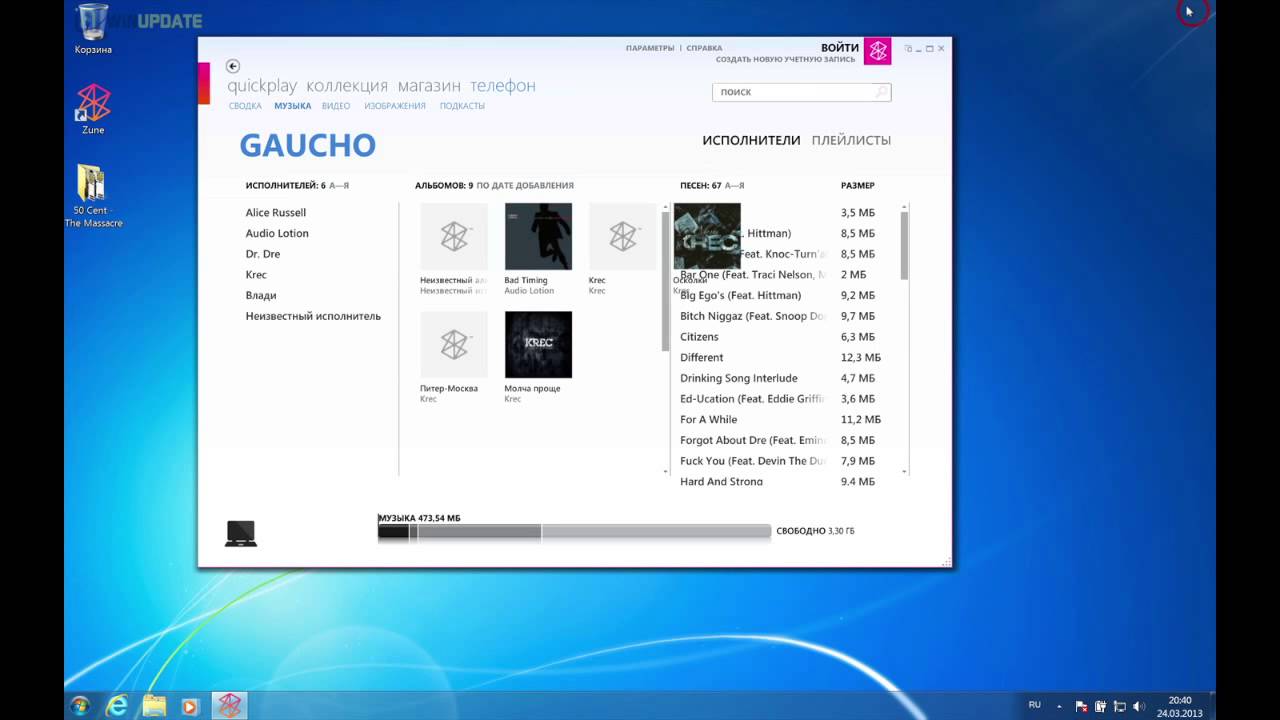Select the unknown album (Неизвестный) tile
Image resolution: width=1280 pixels, height=720 pixels.
[454, 236]
